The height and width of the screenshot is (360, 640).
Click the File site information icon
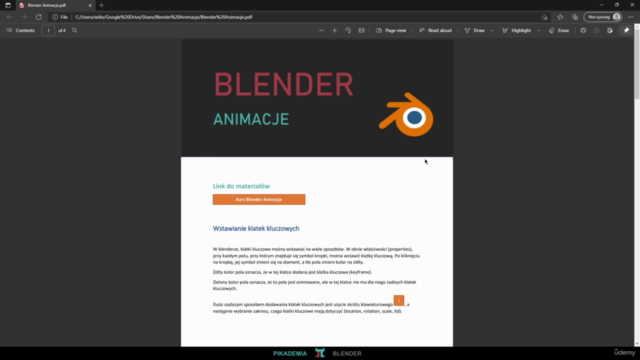[x=60, y=17]
